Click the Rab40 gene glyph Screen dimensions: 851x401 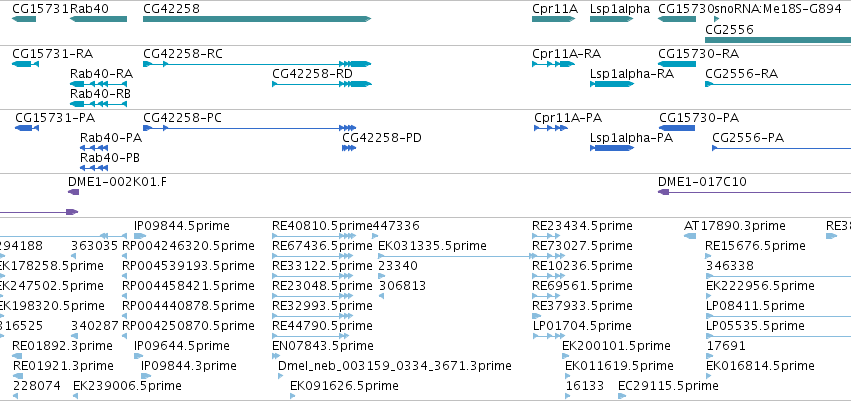pyautogui.click(x=98, y=19)
